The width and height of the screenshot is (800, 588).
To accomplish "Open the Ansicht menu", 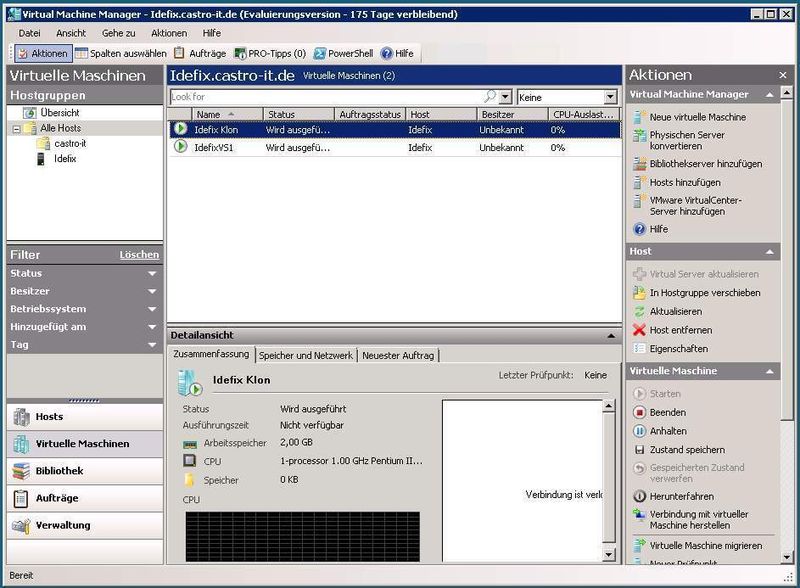I will coord(70,33).
